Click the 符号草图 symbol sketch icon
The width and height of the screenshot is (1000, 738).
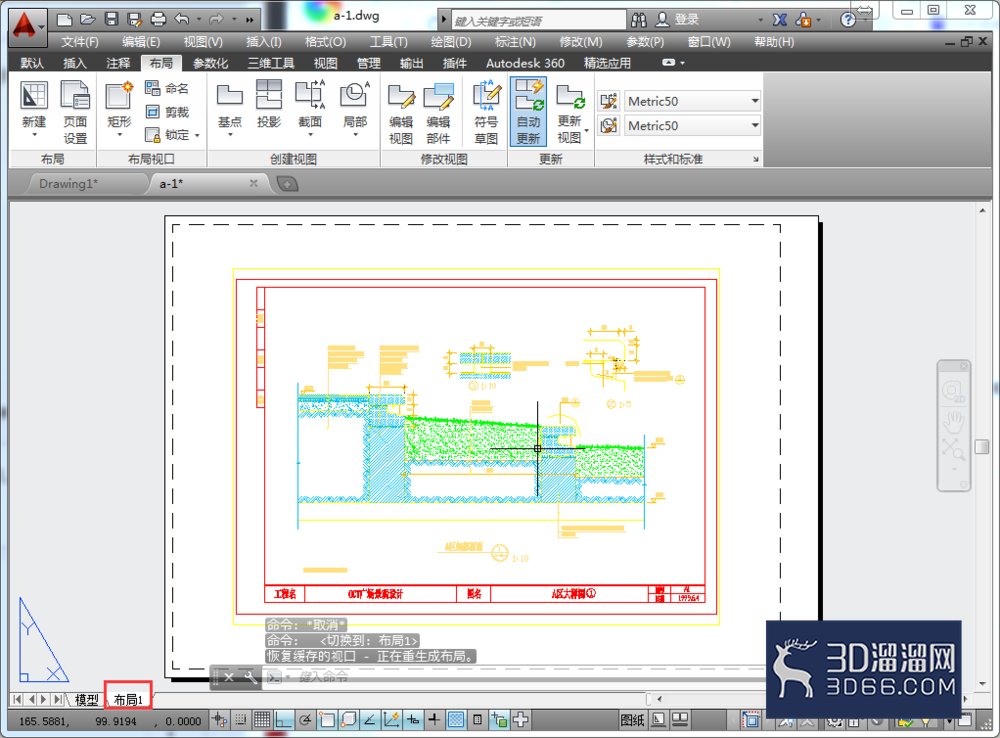(486, 112)
